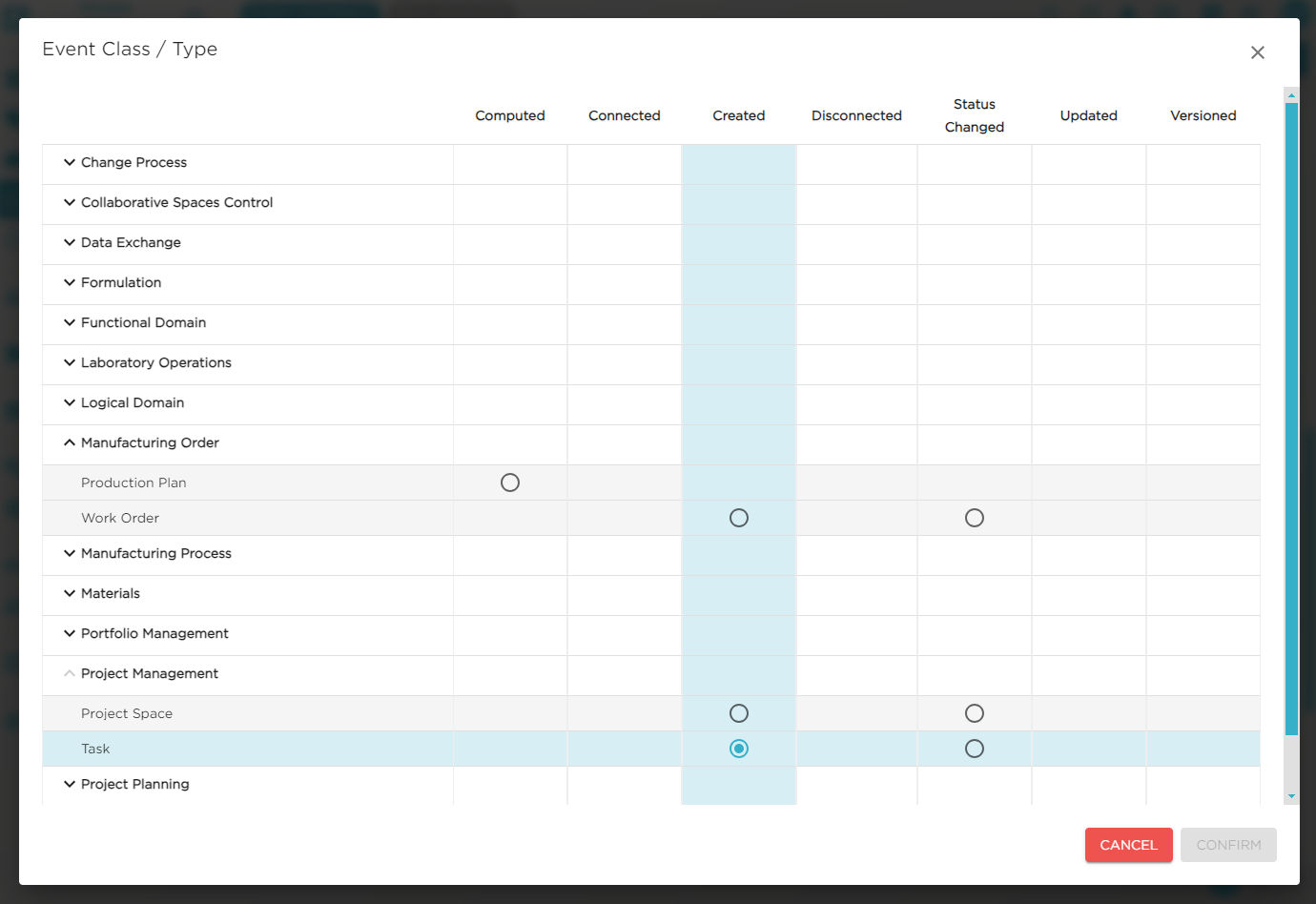Collapse the Project Management group
This screenshot has width=1316, height=904.
pyautogui.click(x=70, y=673)
